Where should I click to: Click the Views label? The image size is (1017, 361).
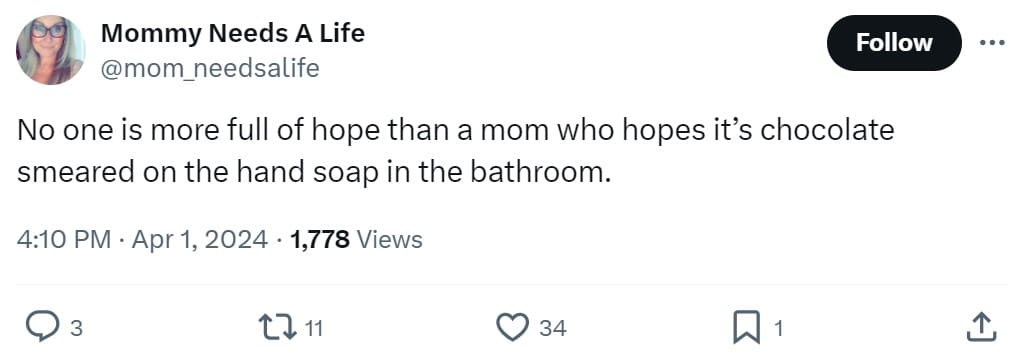click(390, 240)
